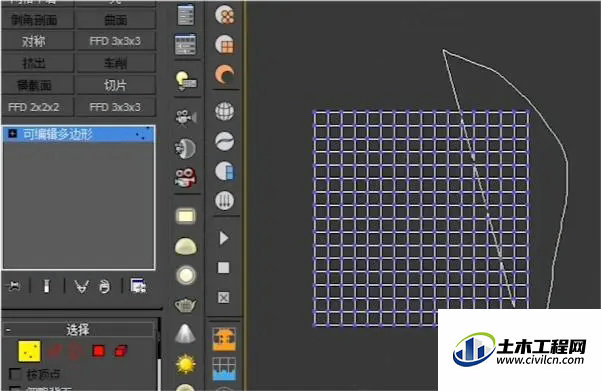Click the table settings panel icon
This screenshot has width=601, height=391.
pyautogui.click(x=186, y=44)
